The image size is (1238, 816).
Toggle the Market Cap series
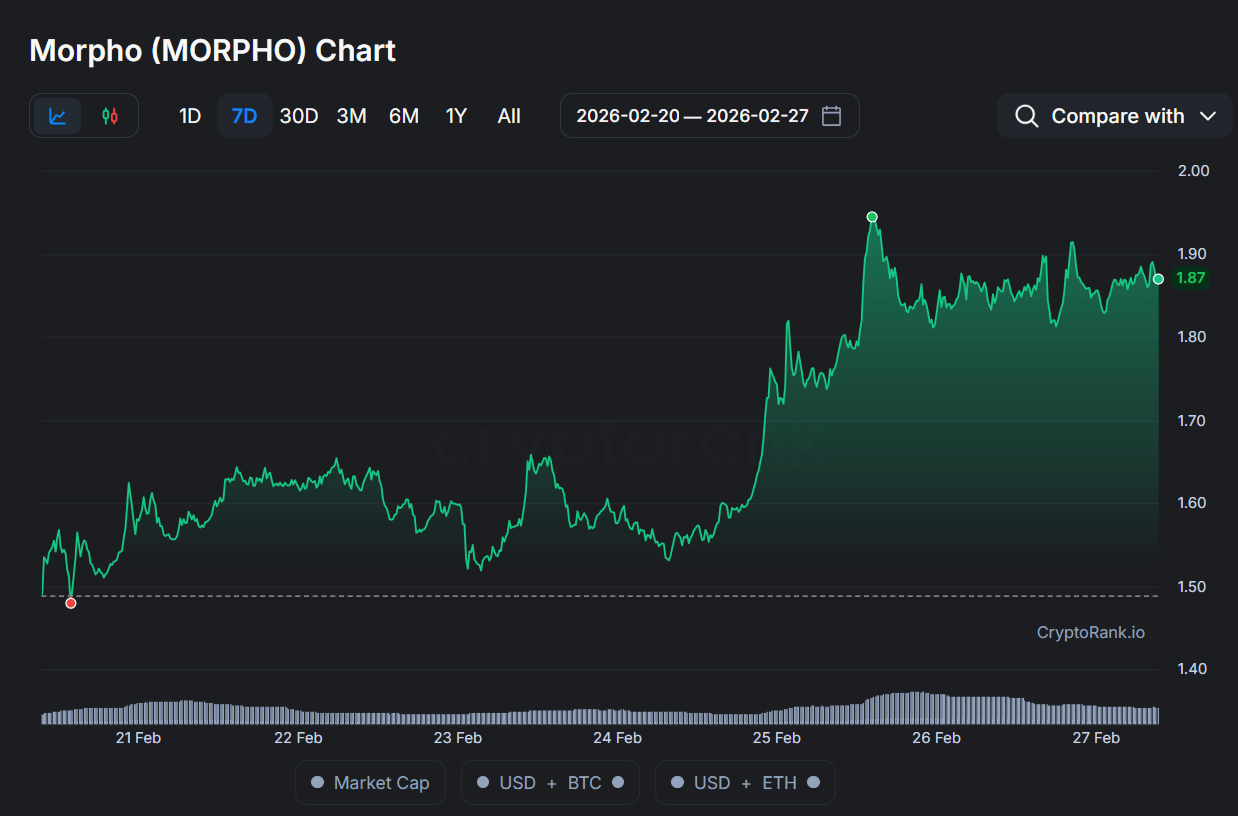click(x=370, y=783)
